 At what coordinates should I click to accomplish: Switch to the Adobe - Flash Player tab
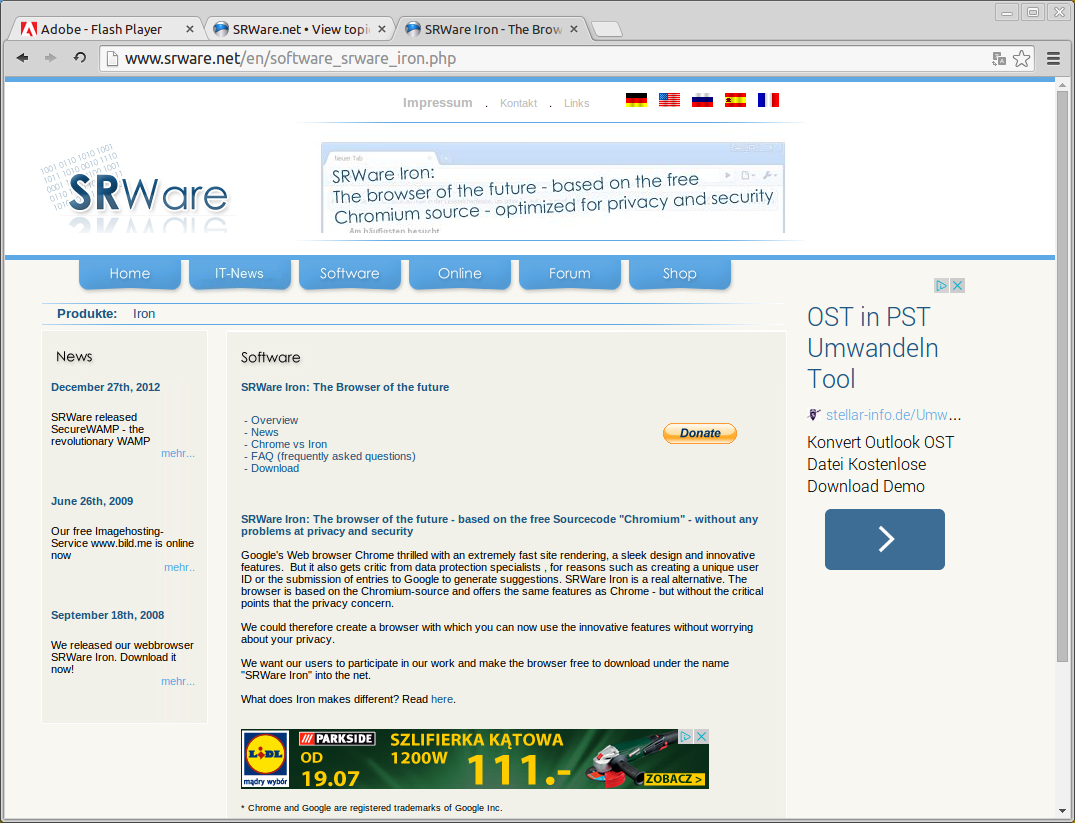click(101, 29)
